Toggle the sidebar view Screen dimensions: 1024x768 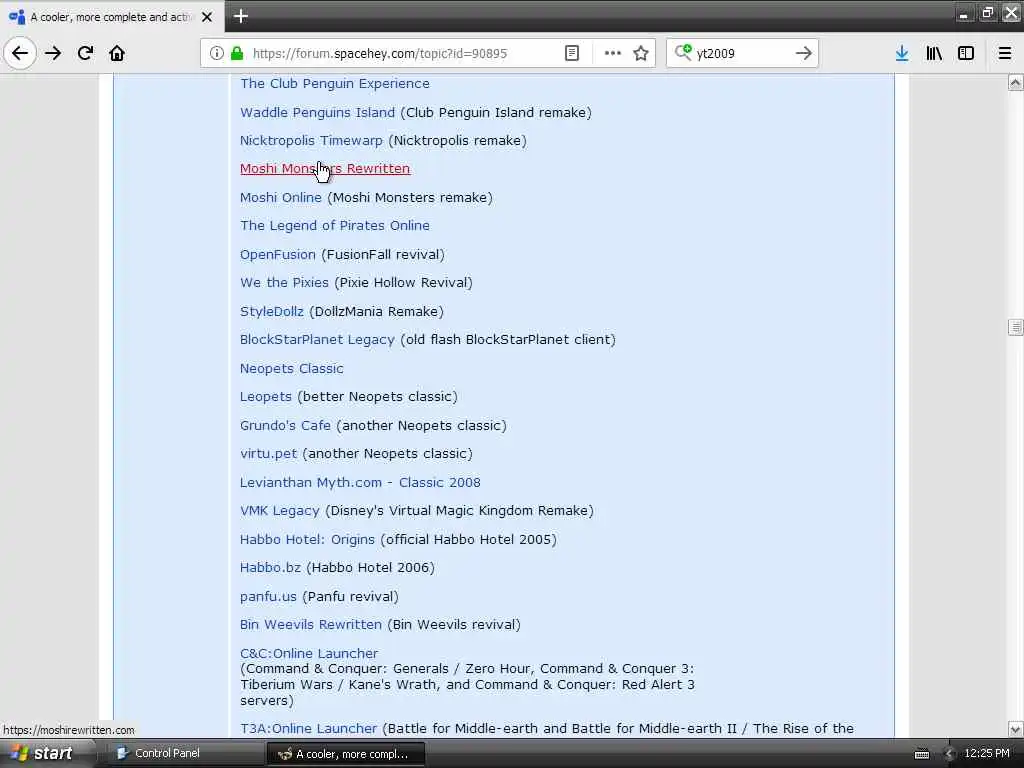point(966,53)
